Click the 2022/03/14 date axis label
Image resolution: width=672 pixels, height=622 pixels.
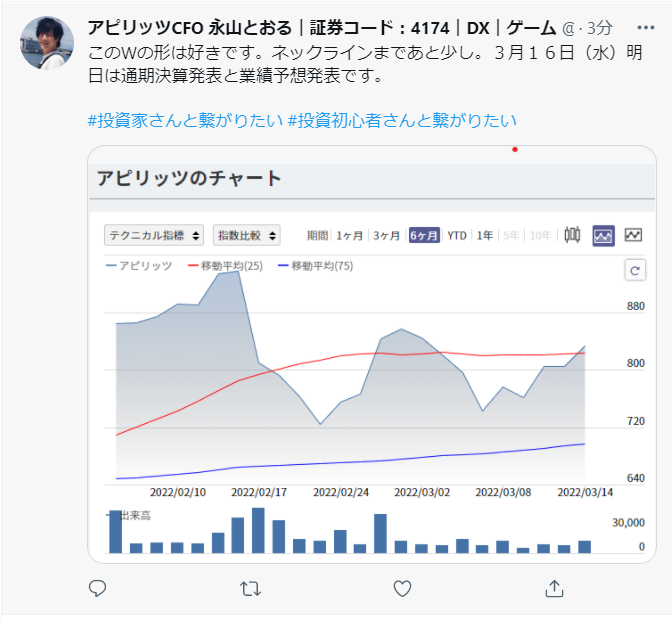point(585,492)
